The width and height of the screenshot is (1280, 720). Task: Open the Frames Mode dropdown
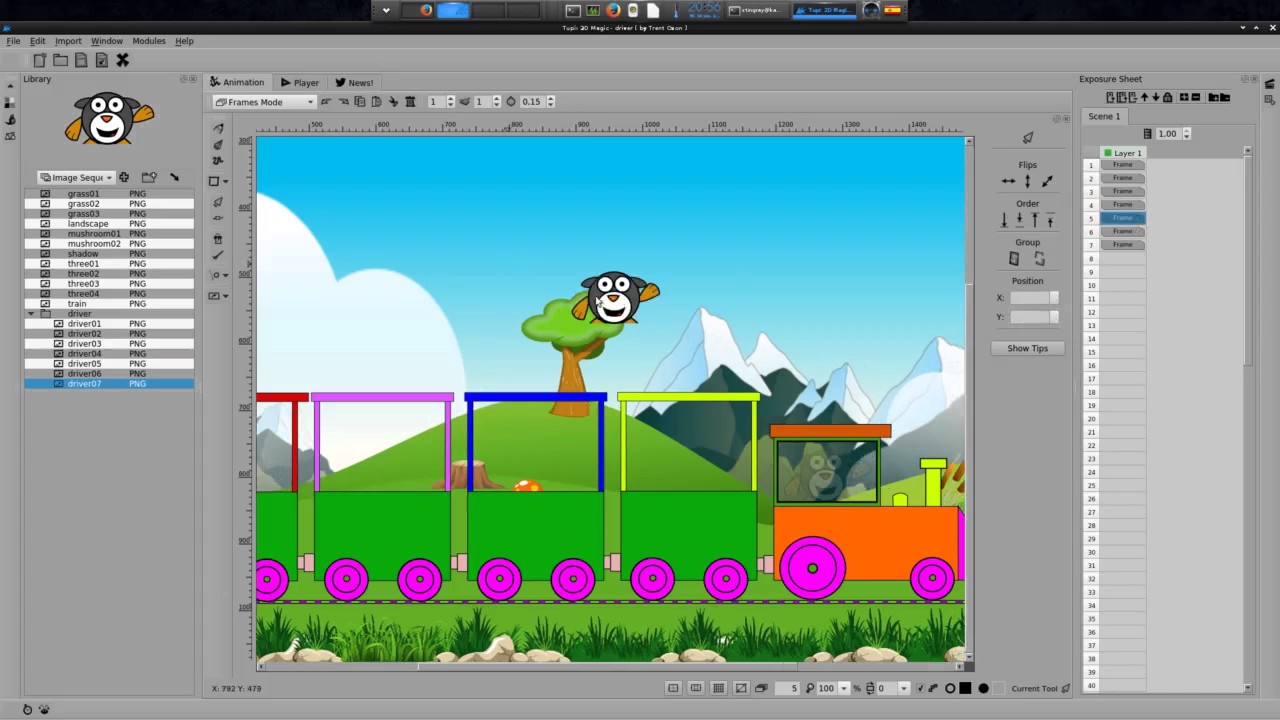(265, 101)
